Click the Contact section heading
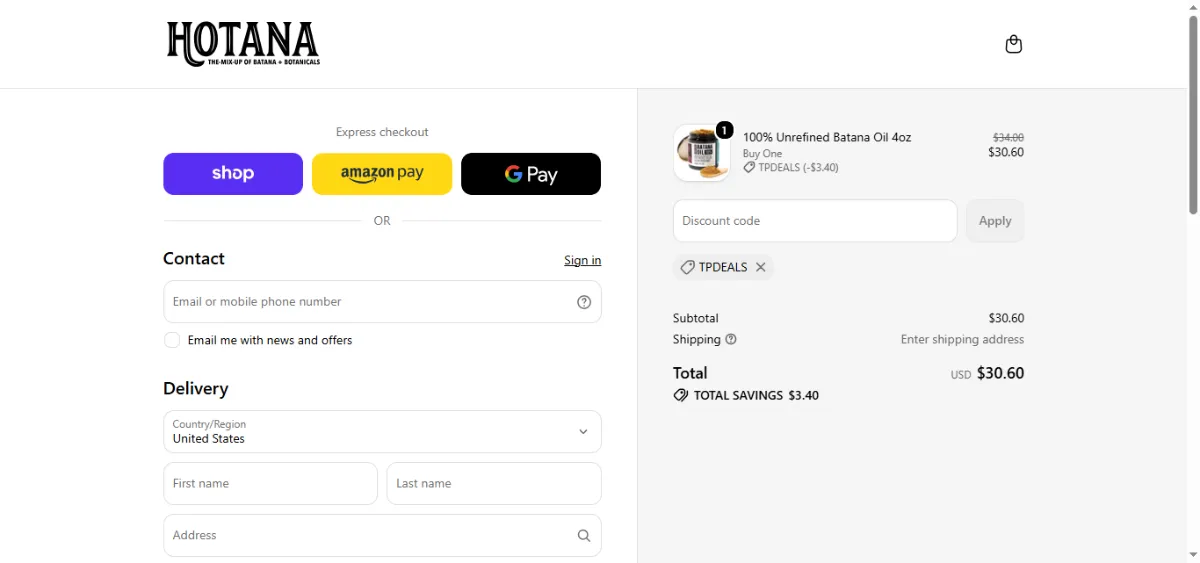This screenshot has width=1200, height=563. (x=194, y=259)
